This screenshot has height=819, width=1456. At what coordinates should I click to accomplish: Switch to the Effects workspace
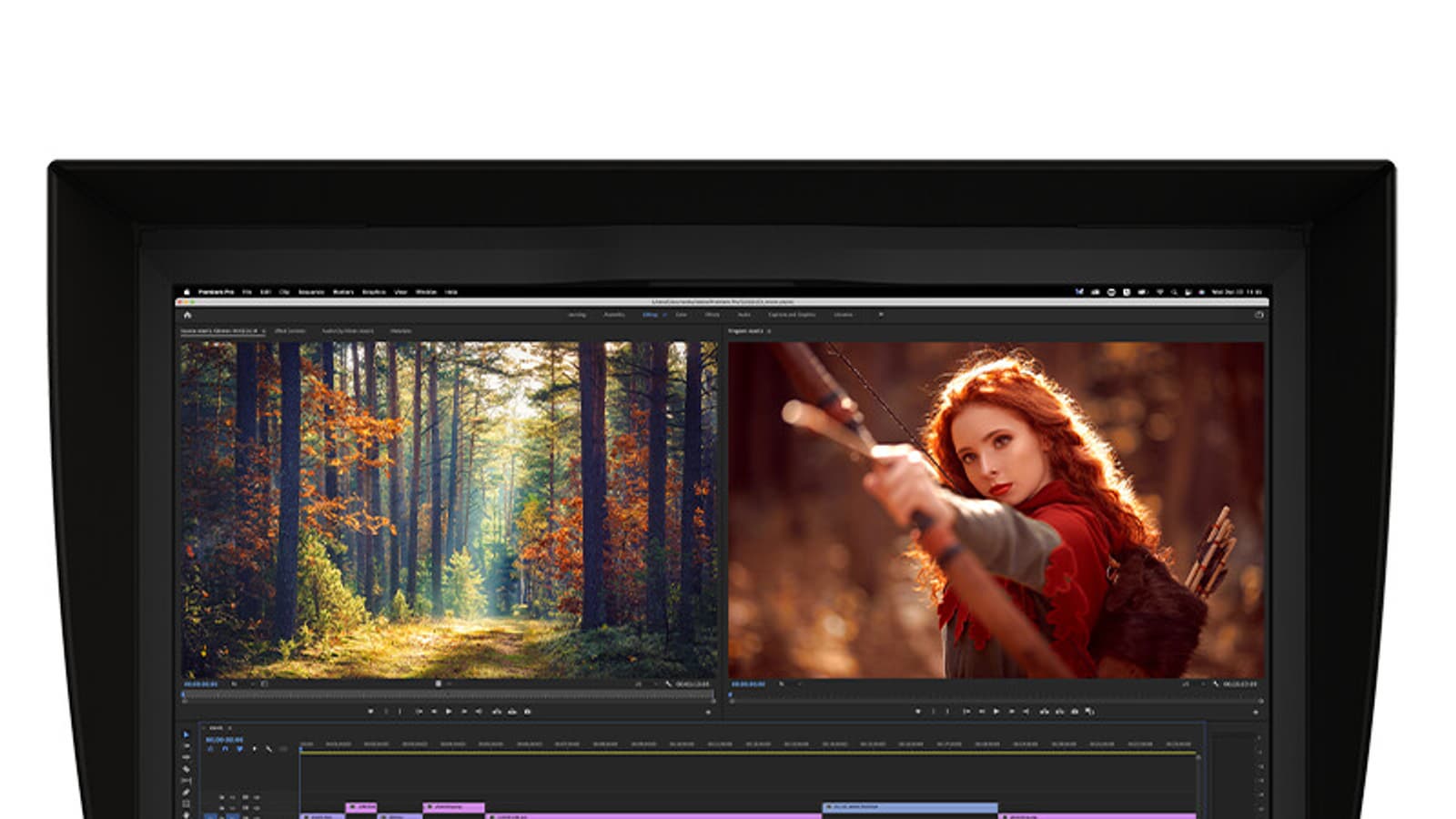(x=713, y=315)
